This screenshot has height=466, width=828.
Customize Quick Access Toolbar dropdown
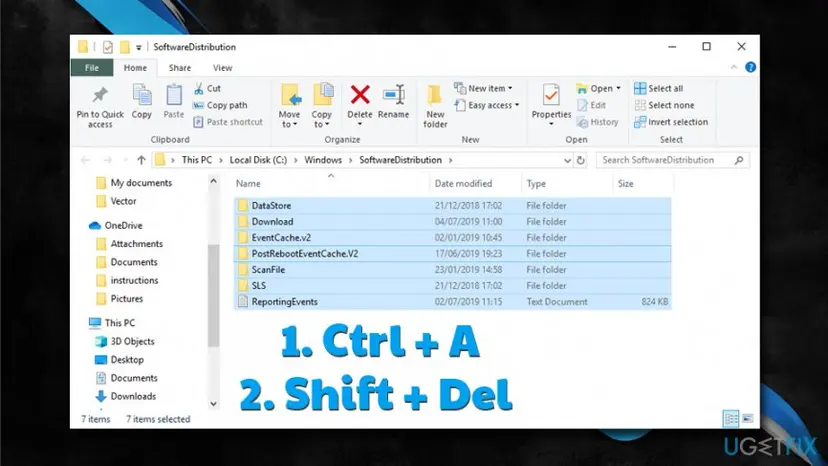coord(139,48)
